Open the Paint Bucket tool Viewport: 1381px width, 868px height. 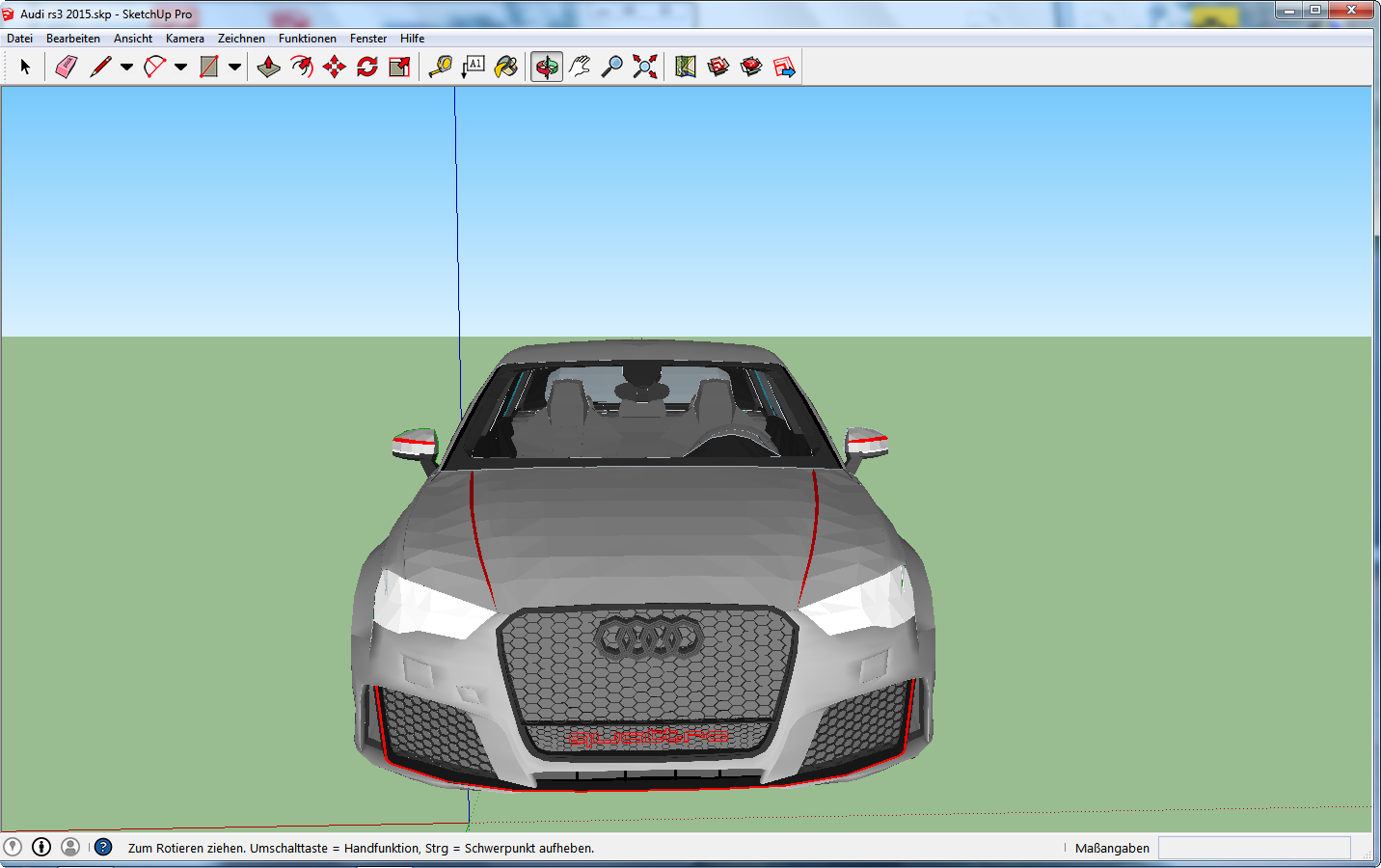[506, 67]
